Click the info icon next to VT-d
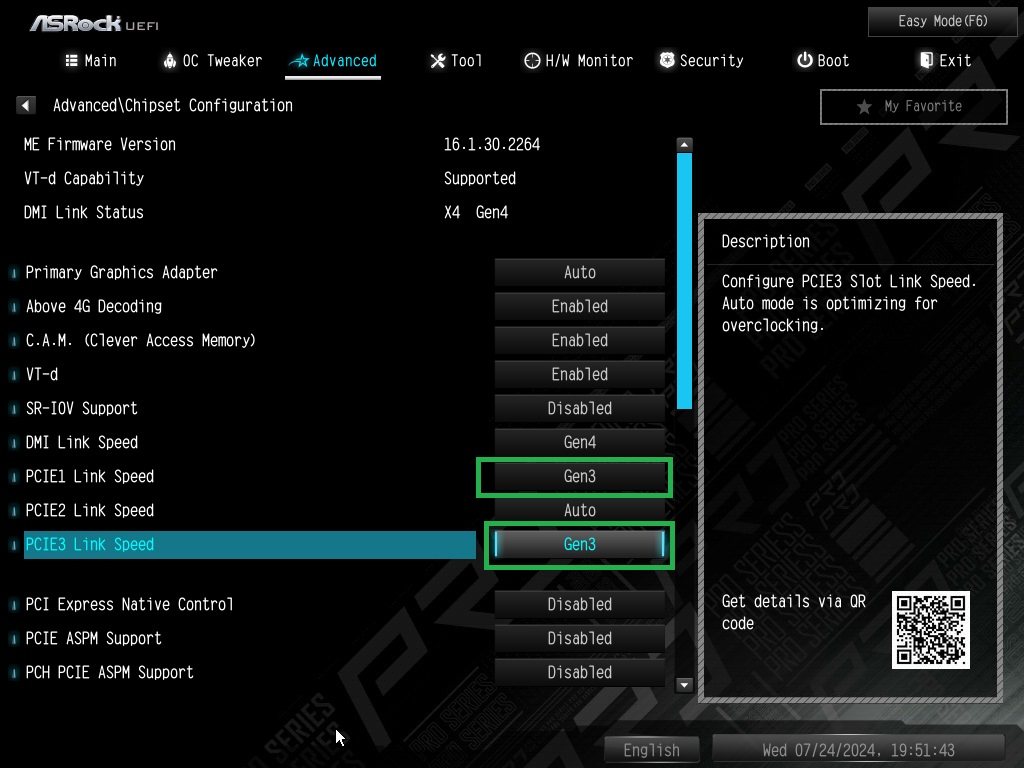The width and height of the screenshot is (1024, 768). (x=14, y=375)
